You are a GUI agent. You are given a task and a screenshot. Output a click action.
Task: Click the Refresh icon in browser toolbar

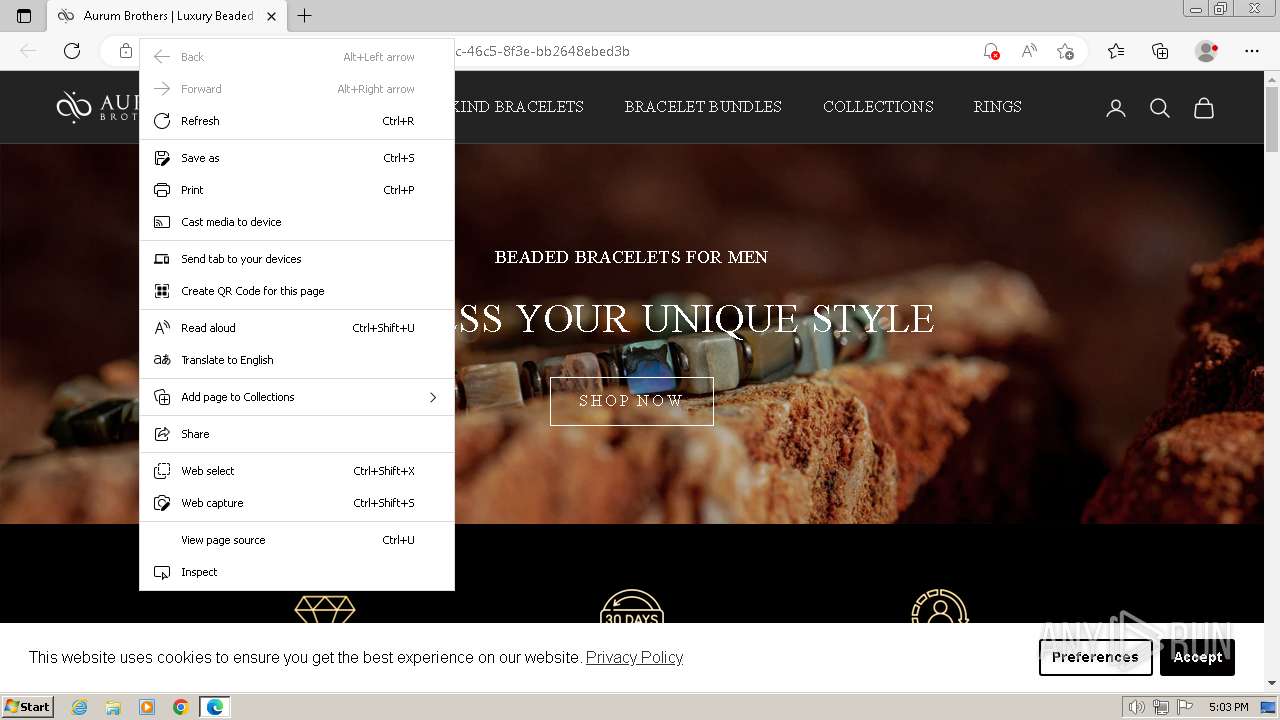coord(72,51)
